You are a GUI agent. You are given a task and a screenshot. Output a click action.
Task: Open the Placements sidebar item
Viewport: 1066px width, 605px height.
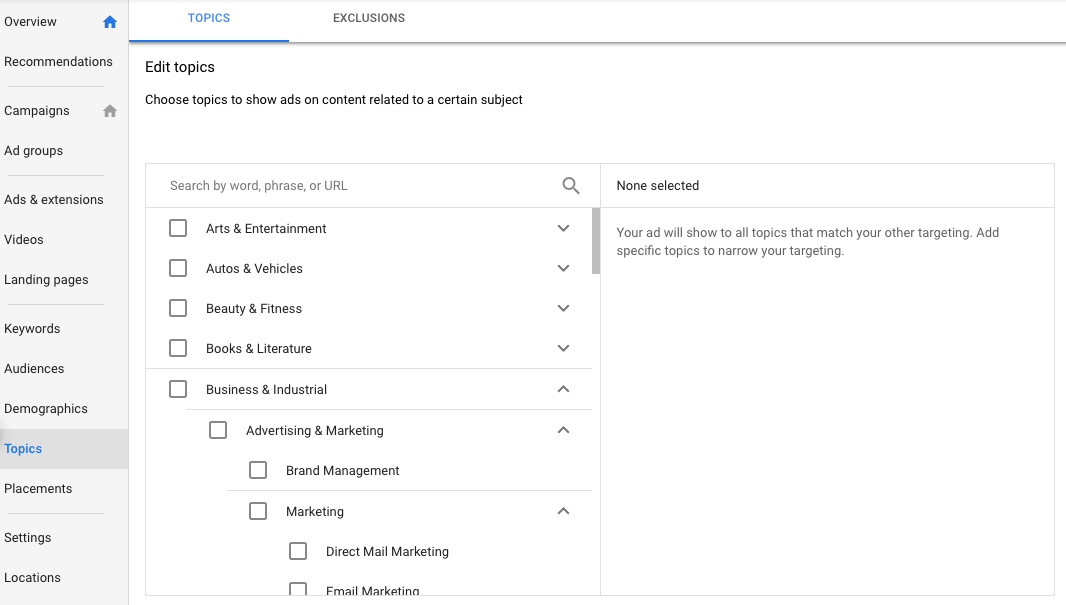click(x=38, y=488)
